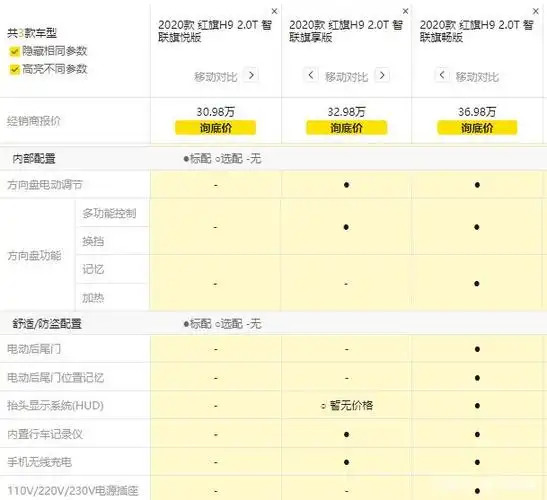The height and width of the screenshot is (500, 547).
Task: Click the 电动后尾门 row label
Action: [x=34, y=349]
